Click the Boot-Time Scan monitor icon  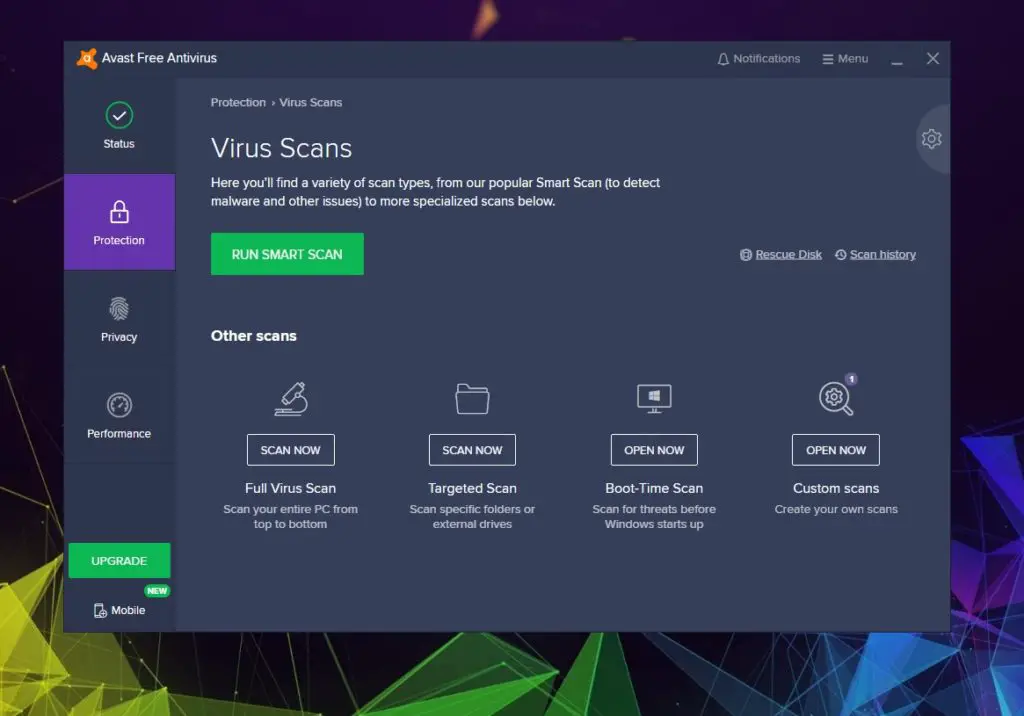click(x=654, y=399)
